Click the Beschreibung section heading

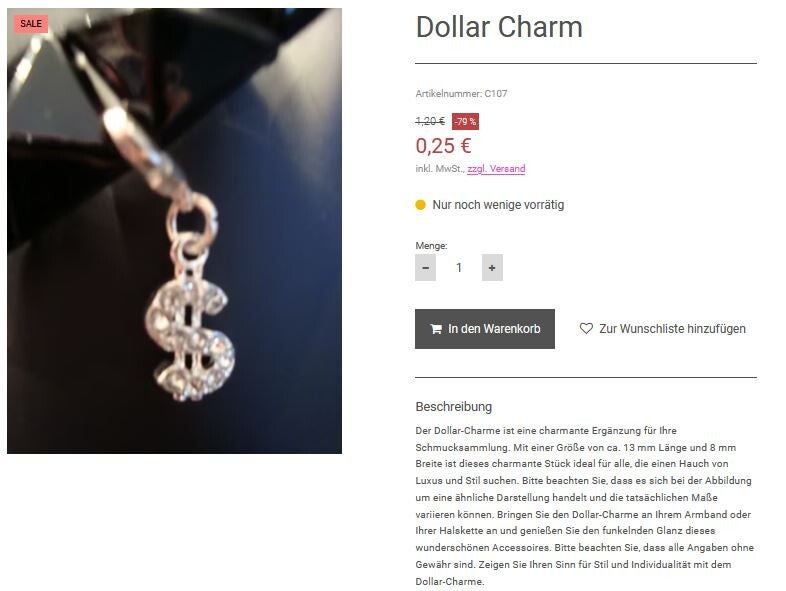454,407
